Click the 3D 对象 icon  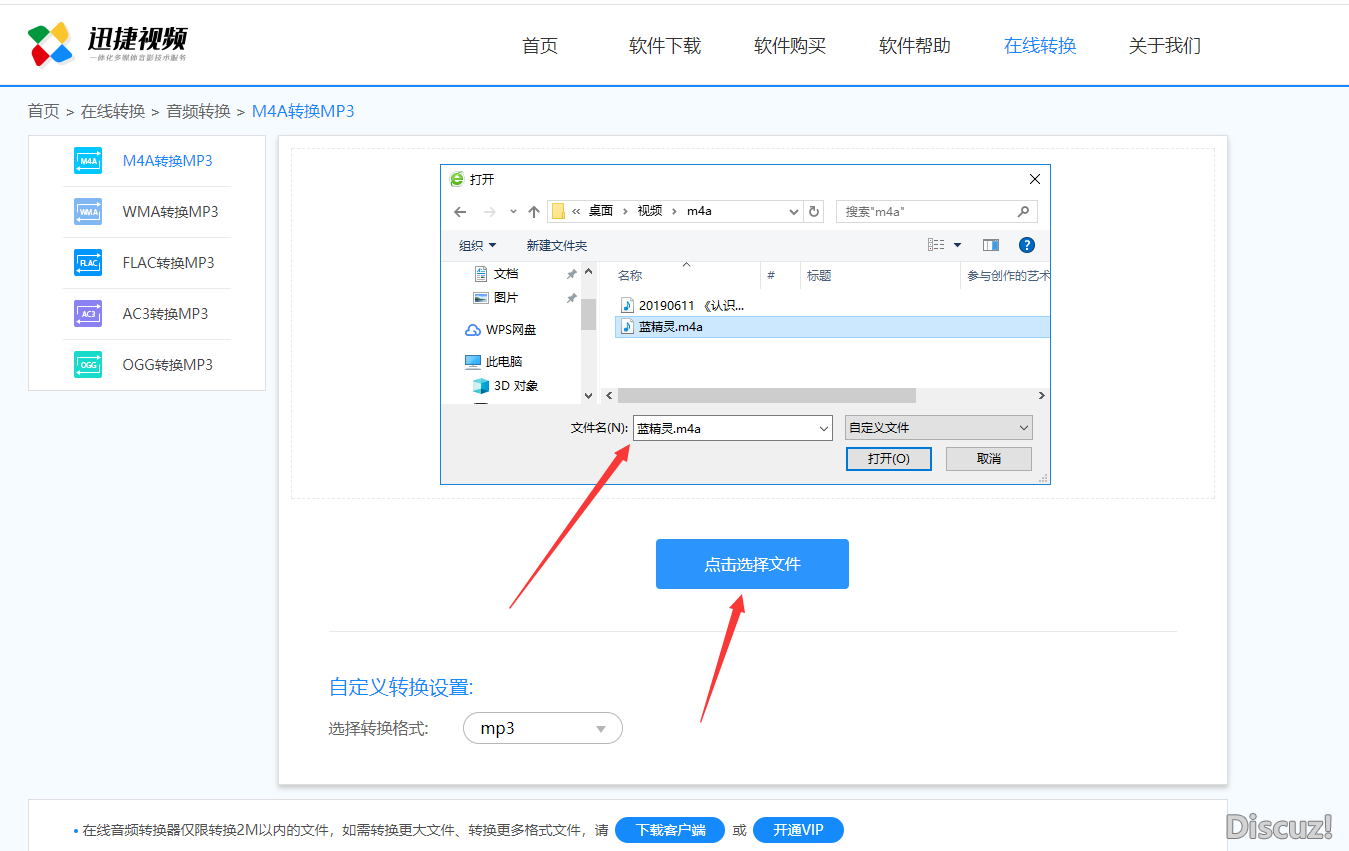(480, 386)
